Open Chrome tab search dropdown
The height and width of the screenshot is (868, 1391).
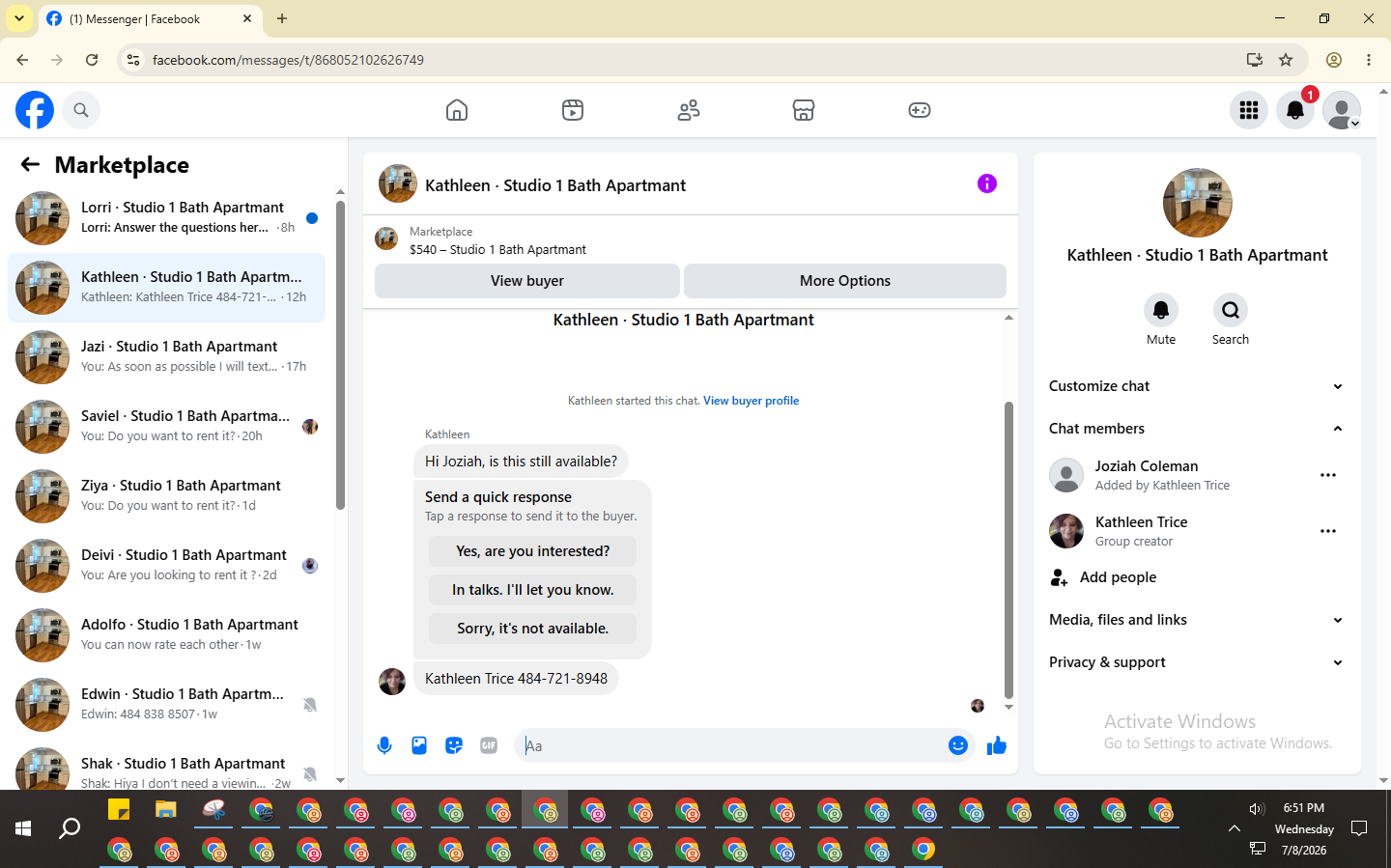point(19,18)
